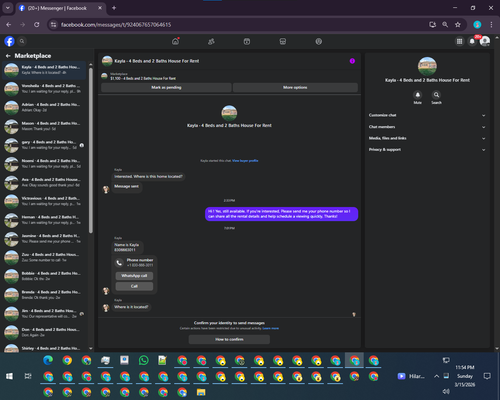Open the Jim conversation in the chat list
Screen dimensions: 500x400
point(44,314)
